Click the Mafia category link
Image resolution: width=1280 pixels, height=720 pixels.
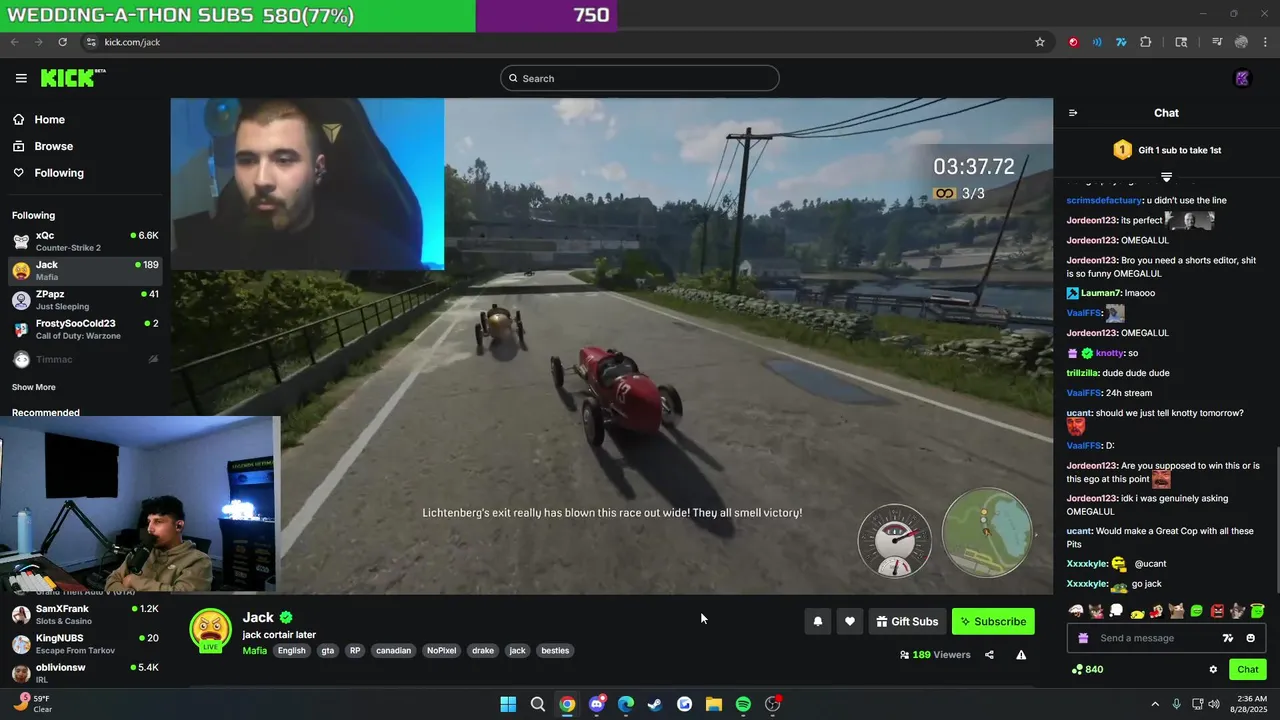tap(255, 650)
